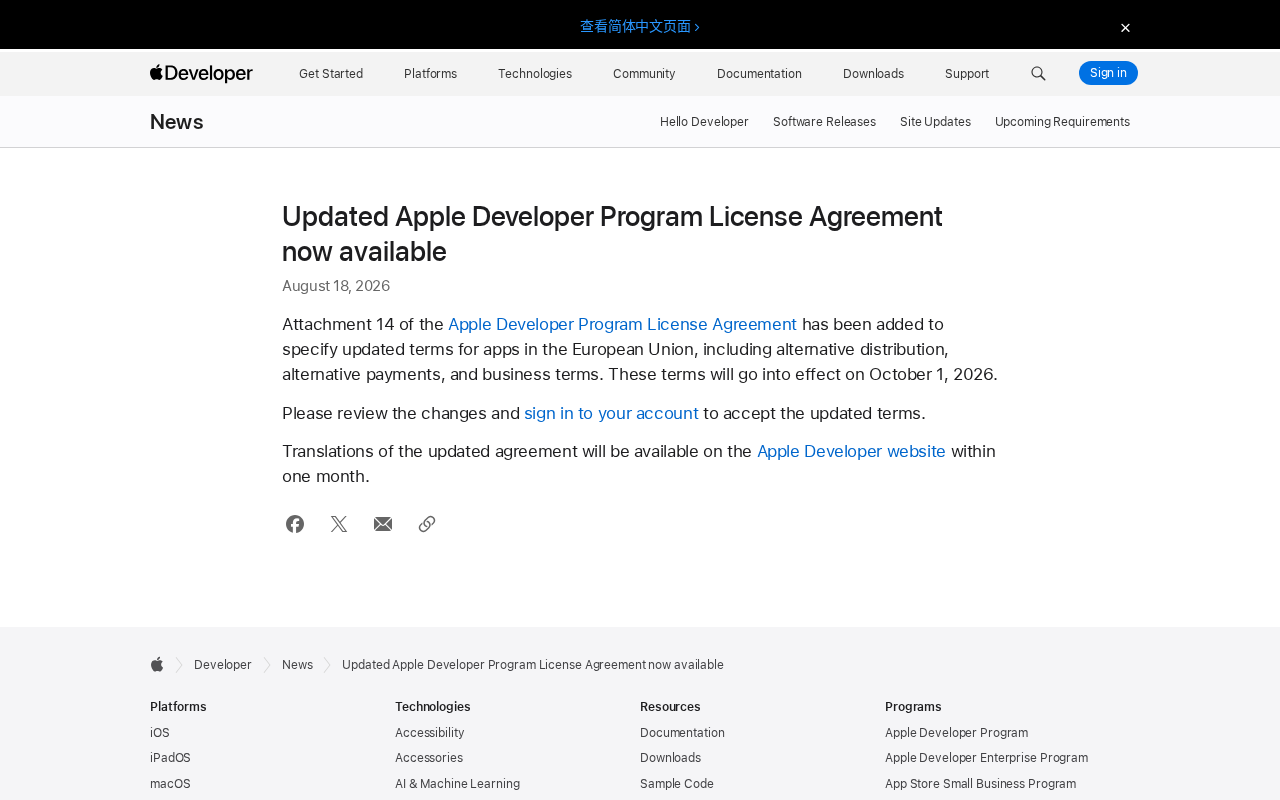Copy the article link icon
This screenshot has width=1280, height=800.
click(x=427, y=524)
